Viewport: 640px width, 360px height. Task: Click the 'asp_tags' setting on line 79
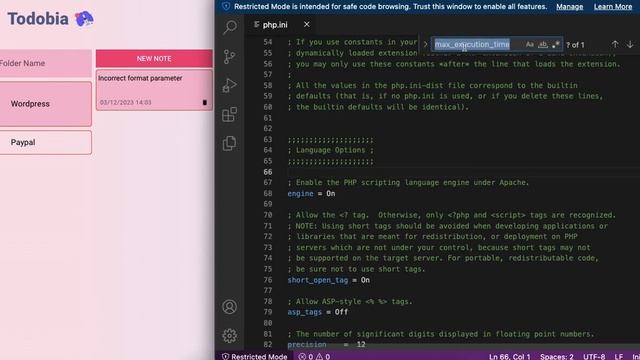[x=304, y=312]
